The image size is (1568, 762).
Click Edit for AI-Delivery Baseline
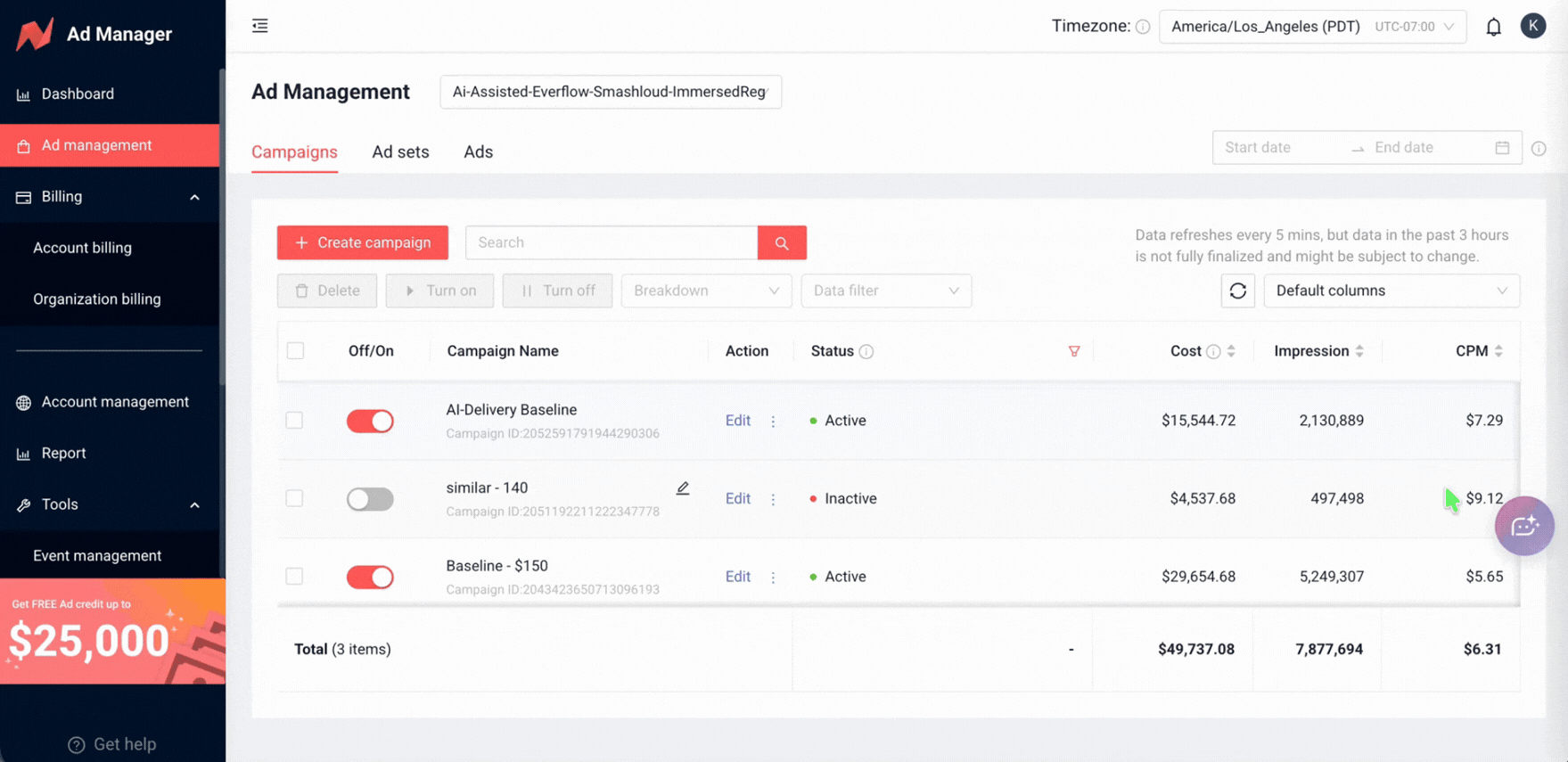click(737, 421)
